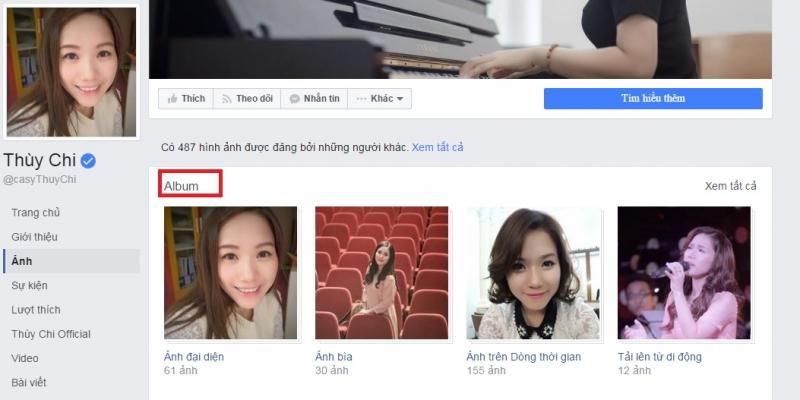This screenshot has height=400, width=800.
Task: Open Lượt thích in the sidebar
Action: (36, 310)
